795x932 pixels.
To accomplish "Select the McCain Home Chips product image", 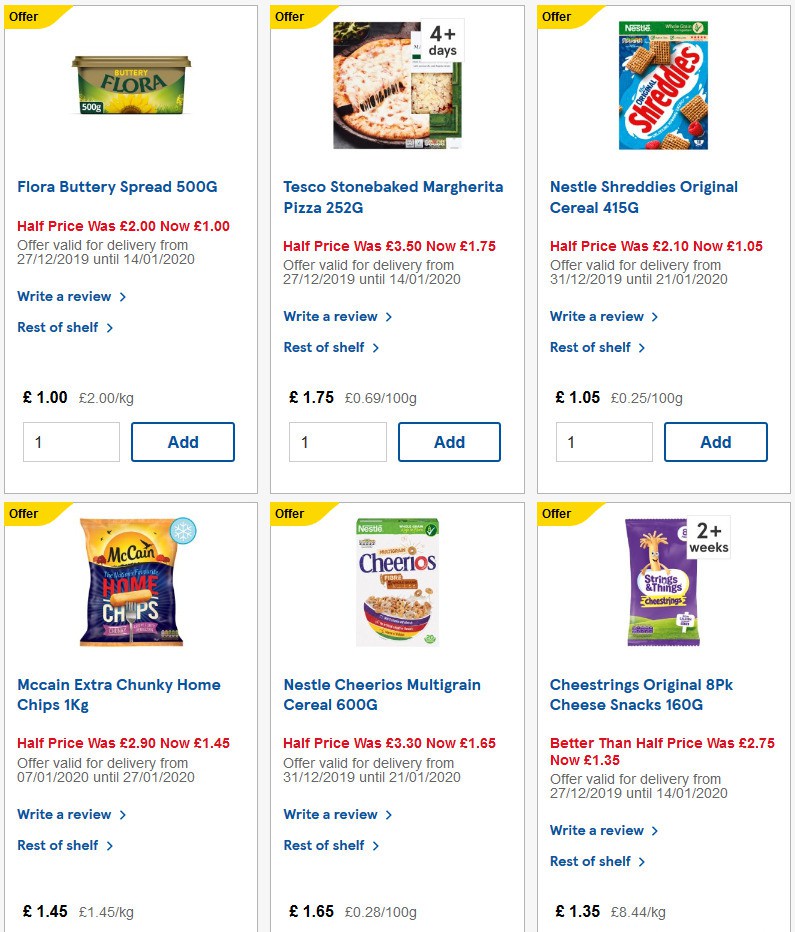I will point(131,583).
